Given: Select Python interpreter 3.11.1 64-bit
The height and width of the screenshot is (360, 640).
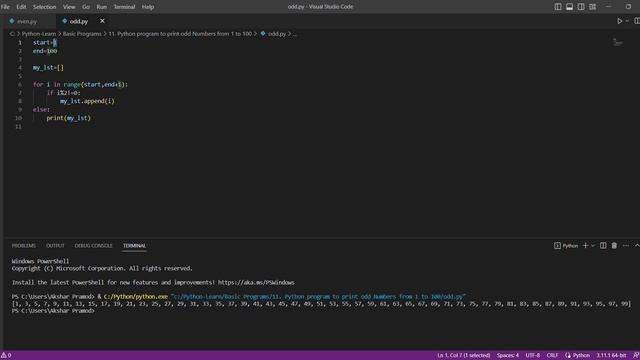Looking at the screenshot, I should [611, 356].
